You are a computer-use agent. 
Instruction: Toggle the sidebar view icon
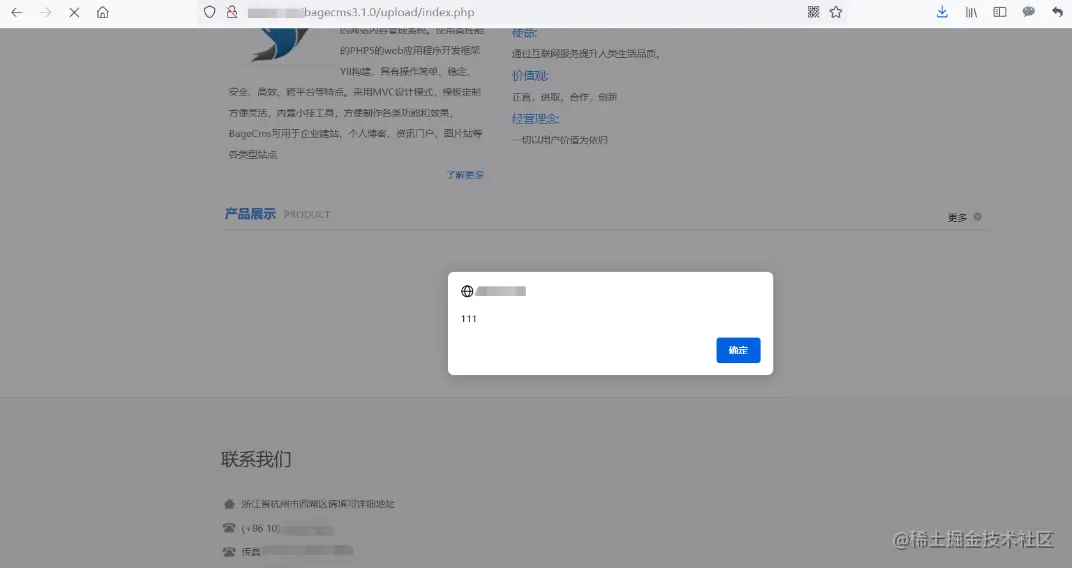click(1000, 12)
